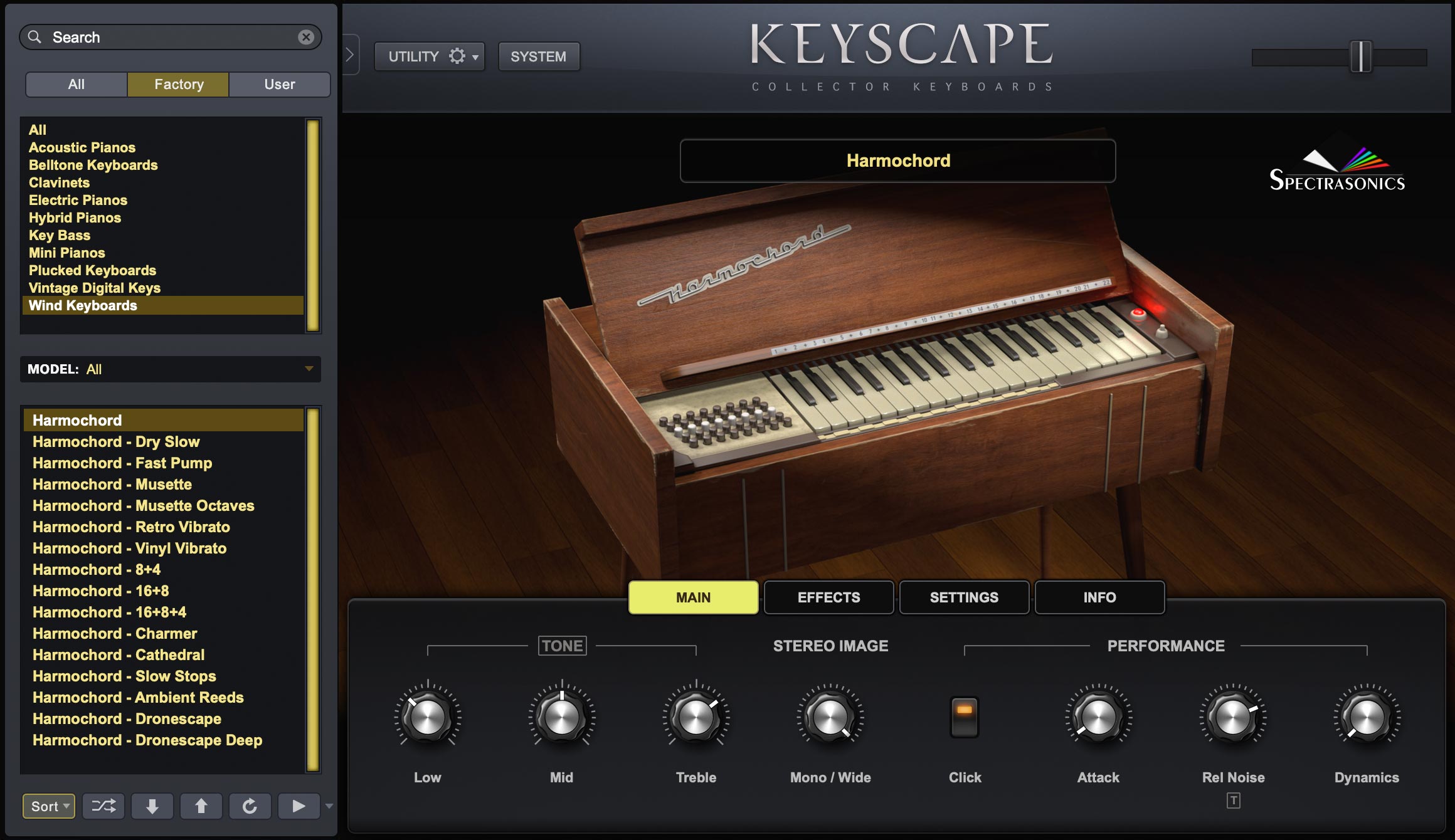1455x840 pixels.
Task: Click the Rel Noise T toggle icon
Action: (x=1233, y=801)
